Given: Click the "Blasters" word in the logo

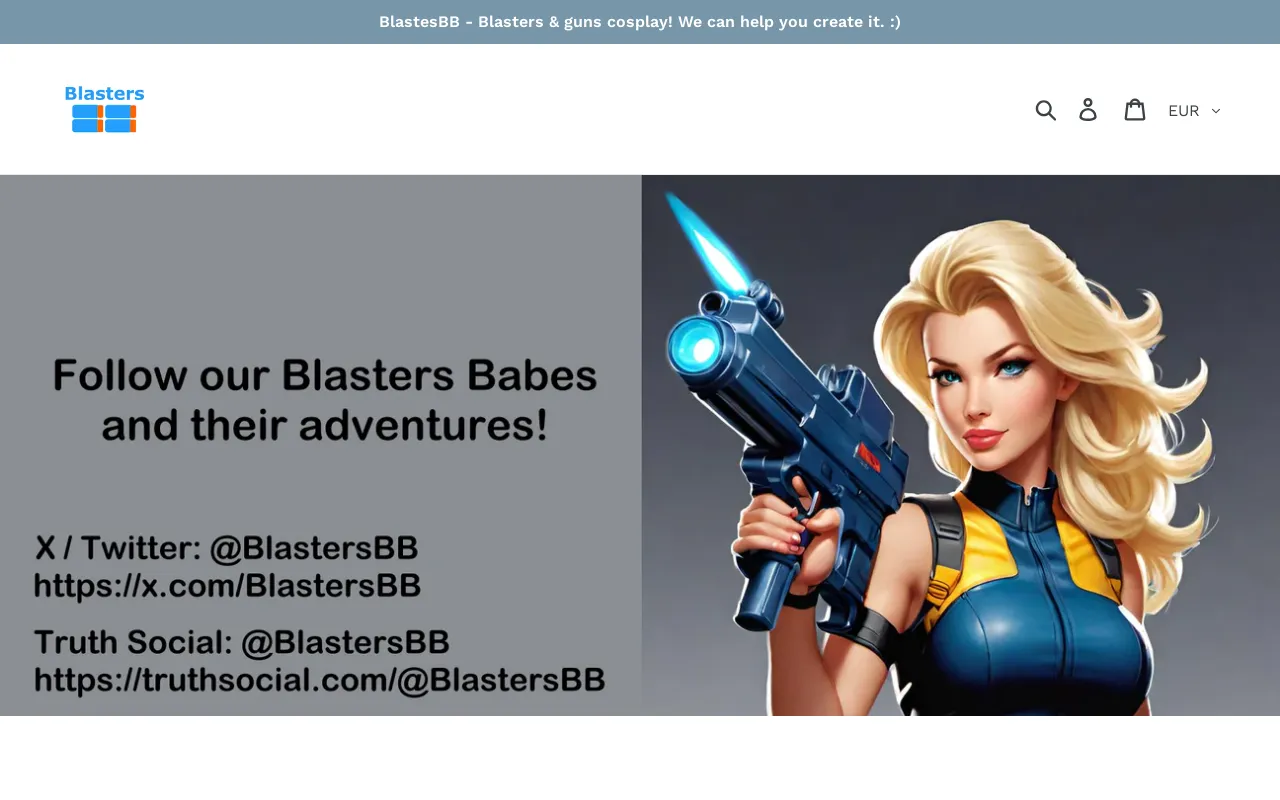Looking at the screenshot, I should 104,94.
